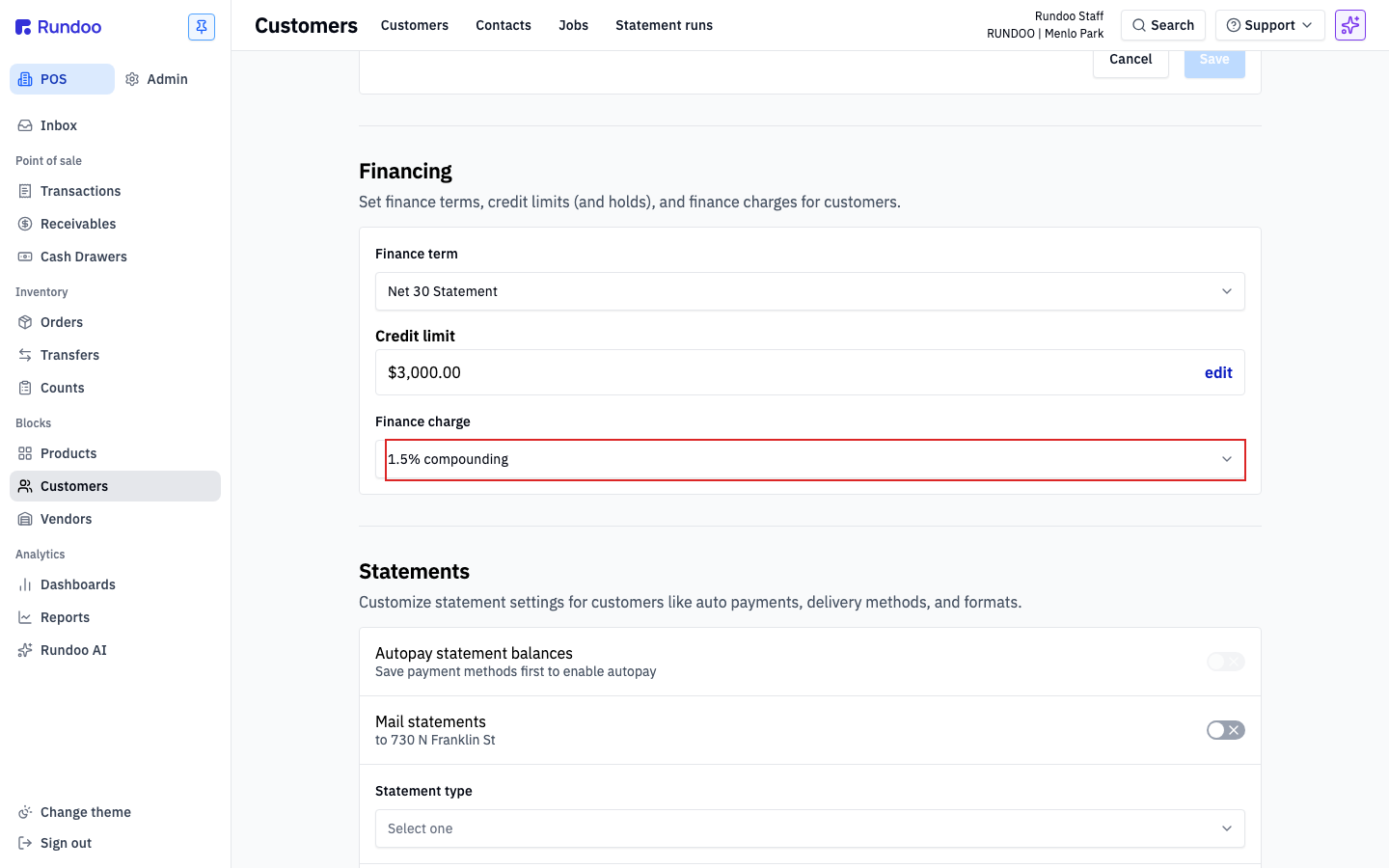Viewport: 1389px width, 868px height.
Task: Click the Rundoo Staff account label
Action: [x=1069, y=16]
